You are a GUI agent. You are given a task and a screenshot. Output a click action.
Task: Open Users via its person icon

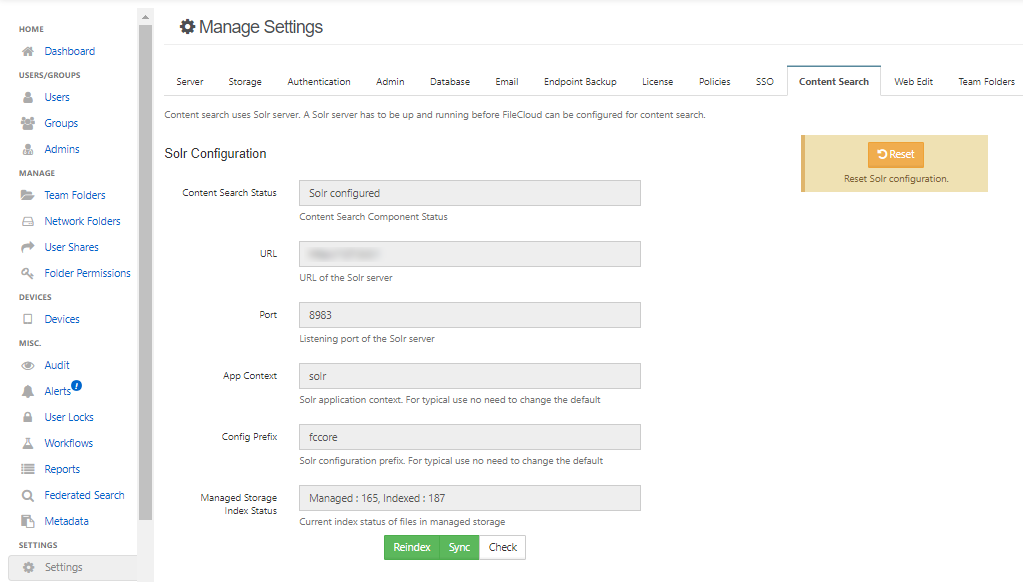[x=28, y=97]
